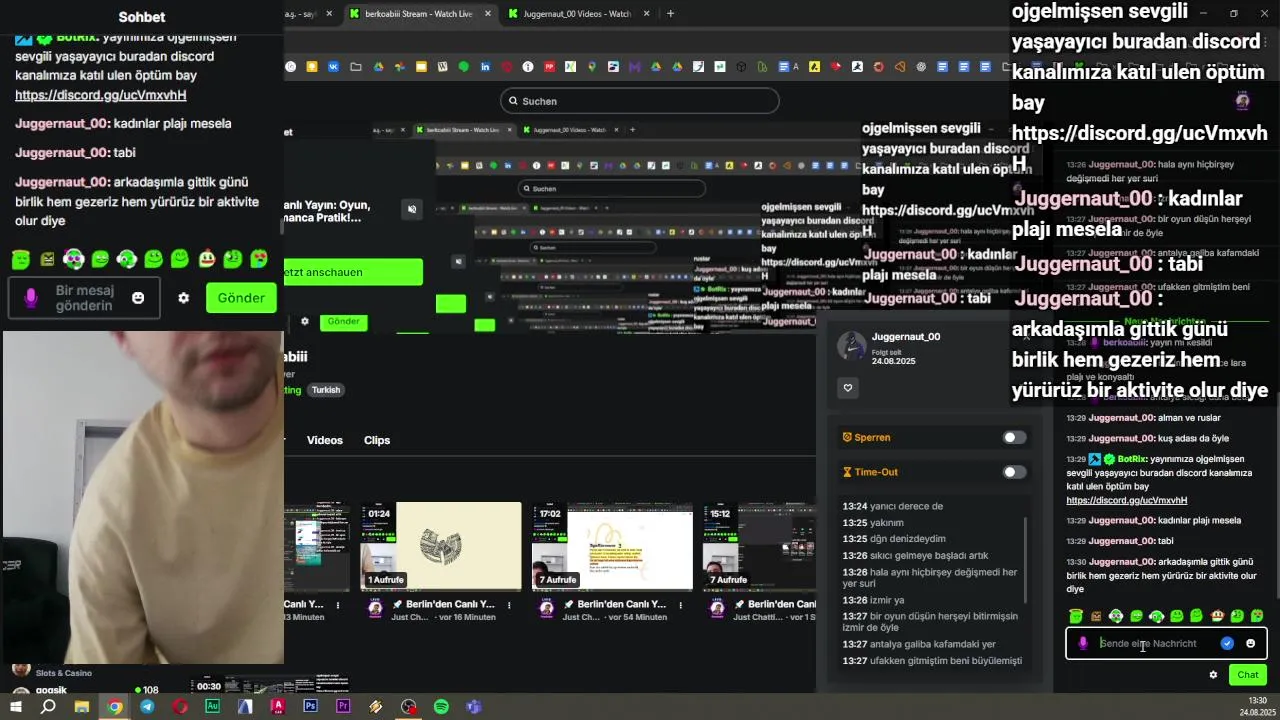Open Discord link in BotRix 13:29 chat message

click(x=1126, y=500)
